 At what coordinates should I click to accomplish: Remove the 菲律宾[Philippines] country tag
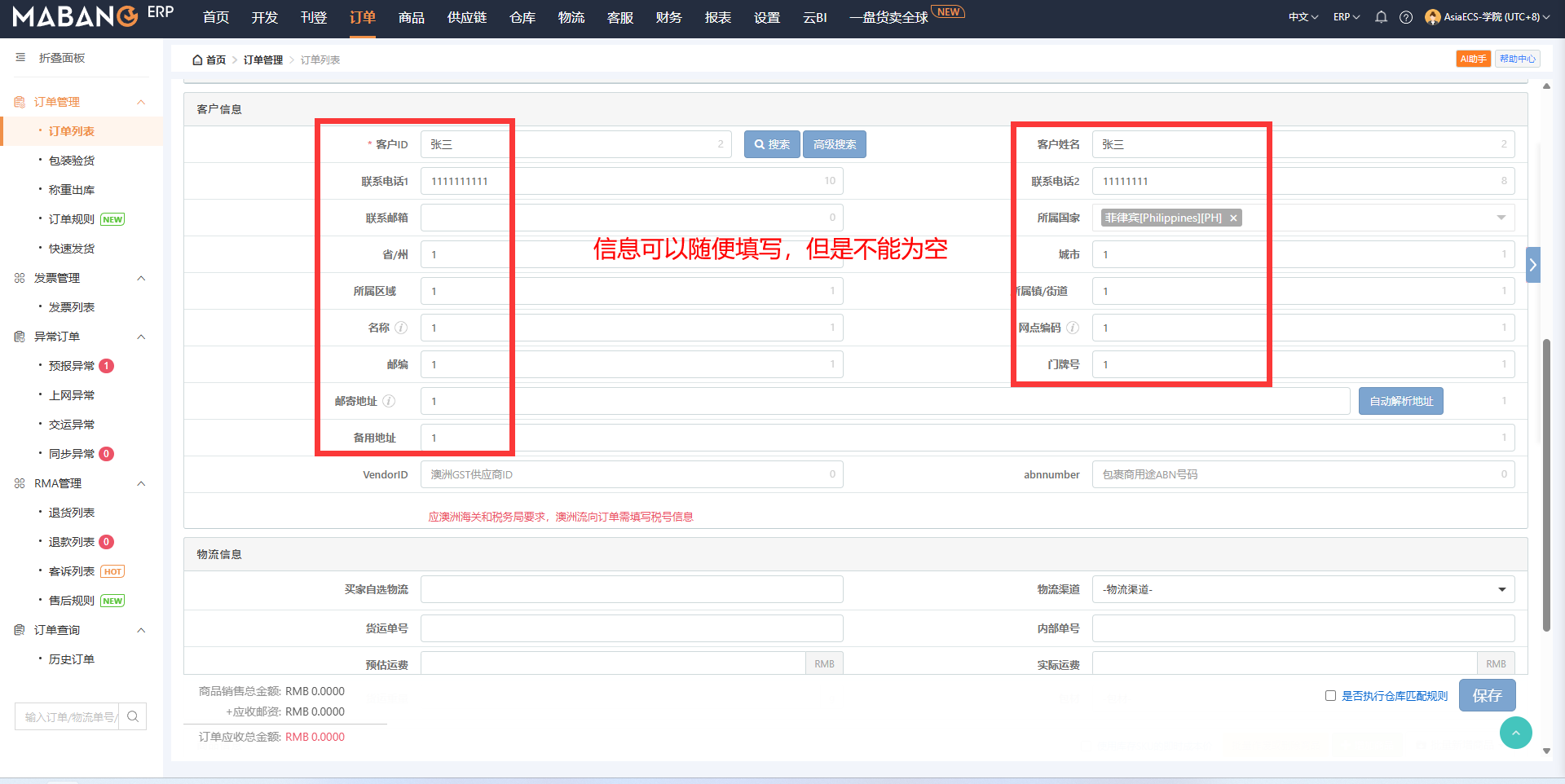click(1233, 218)
